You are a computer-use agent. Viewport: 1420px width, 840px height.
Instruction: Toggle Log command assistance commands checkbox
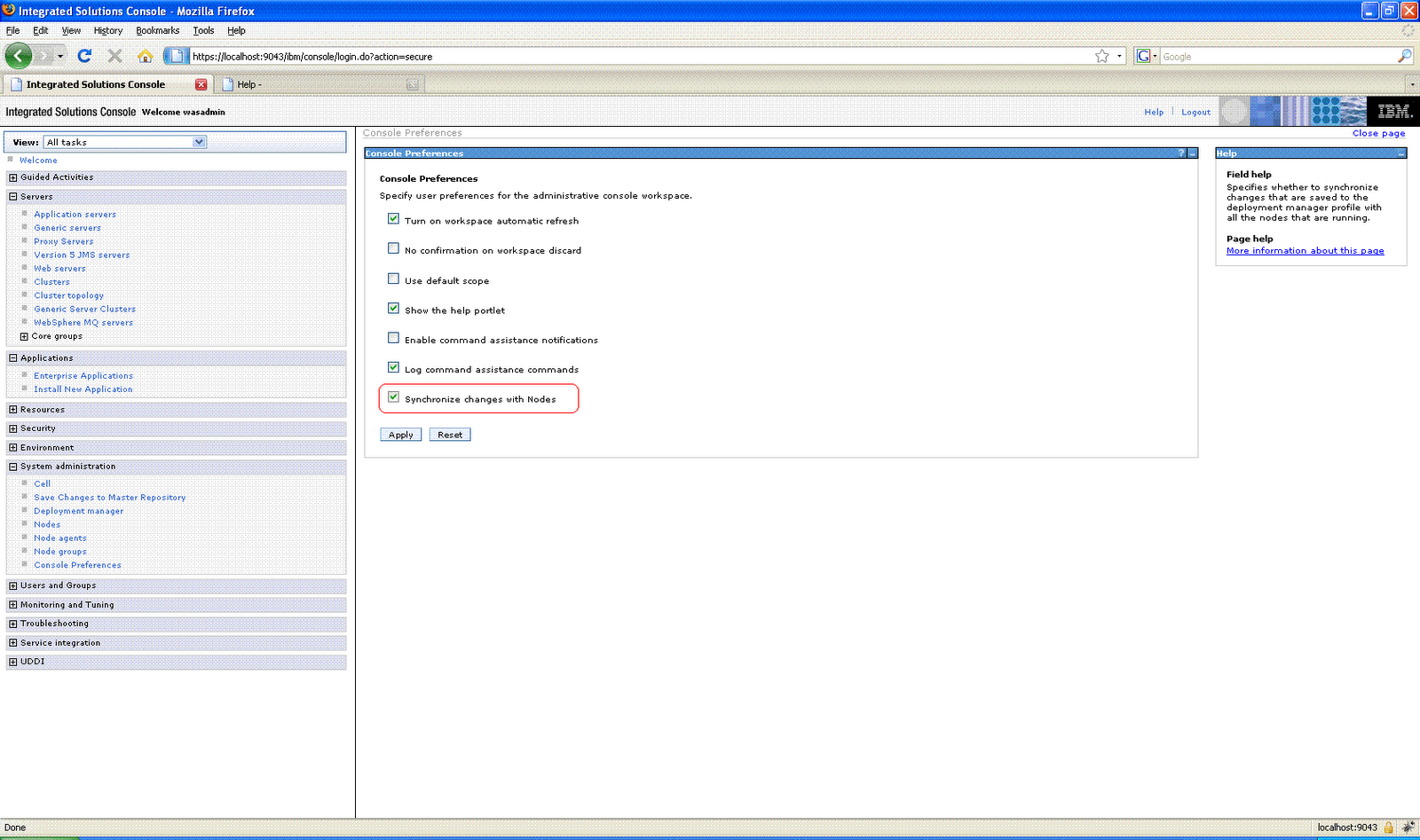(393, 367)
